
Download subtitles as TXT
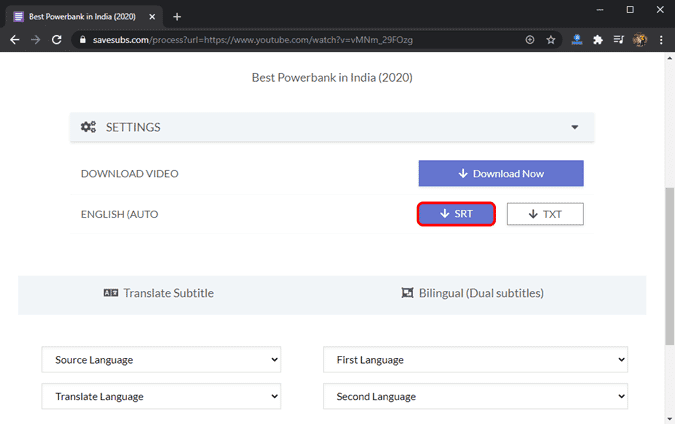click(x=544, y=214)
